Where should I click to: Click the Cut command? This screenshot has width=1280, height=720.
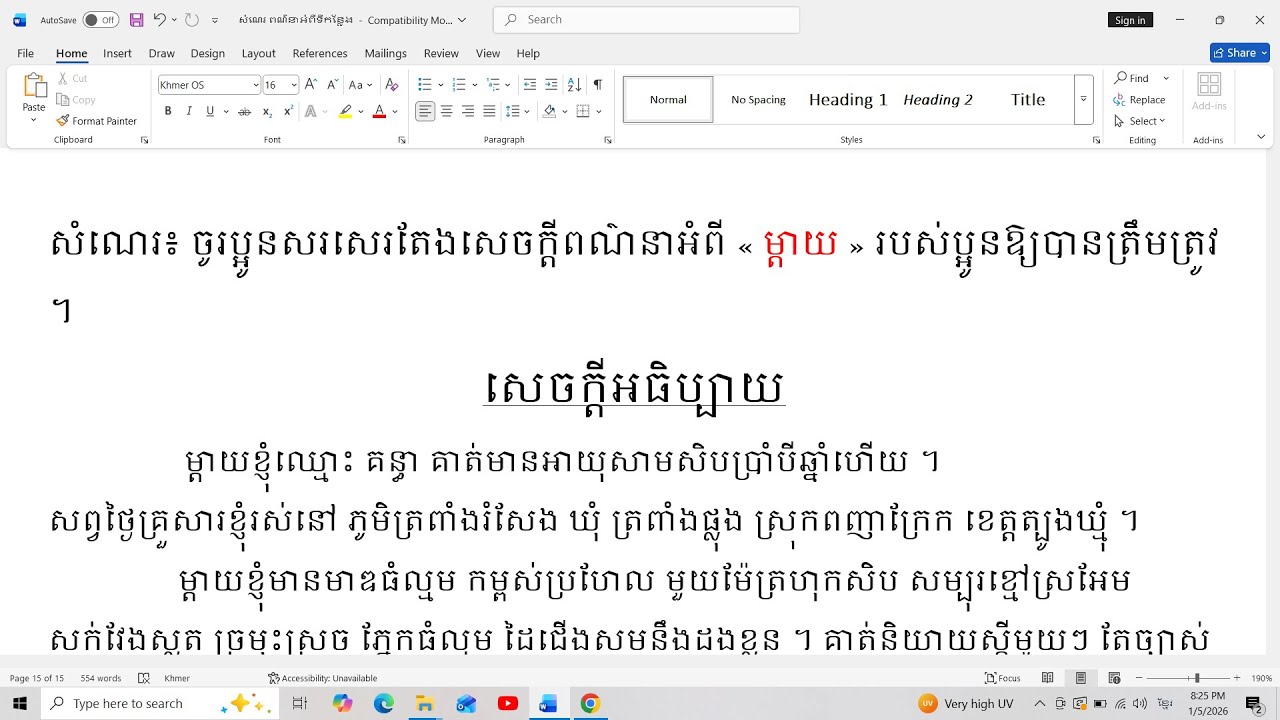click(72, 78)
